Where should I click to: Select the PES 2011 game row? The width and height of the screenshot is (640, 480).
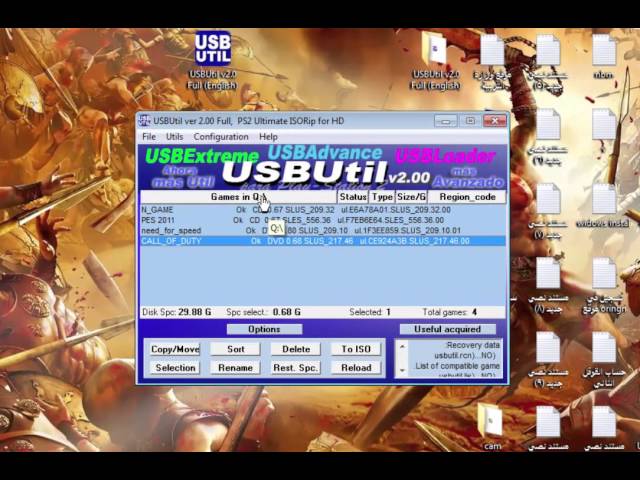[x=322, y=220]
